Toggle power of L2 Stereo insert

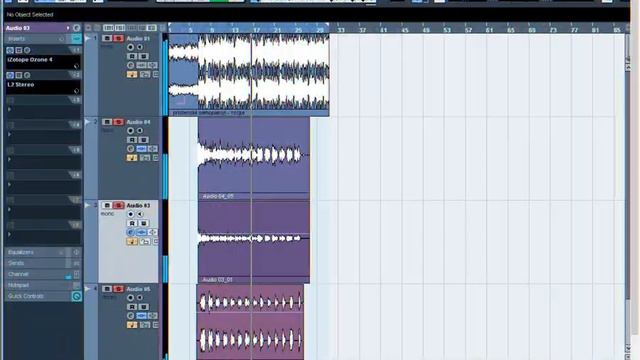pyautogui.click(x=10, y=75)
